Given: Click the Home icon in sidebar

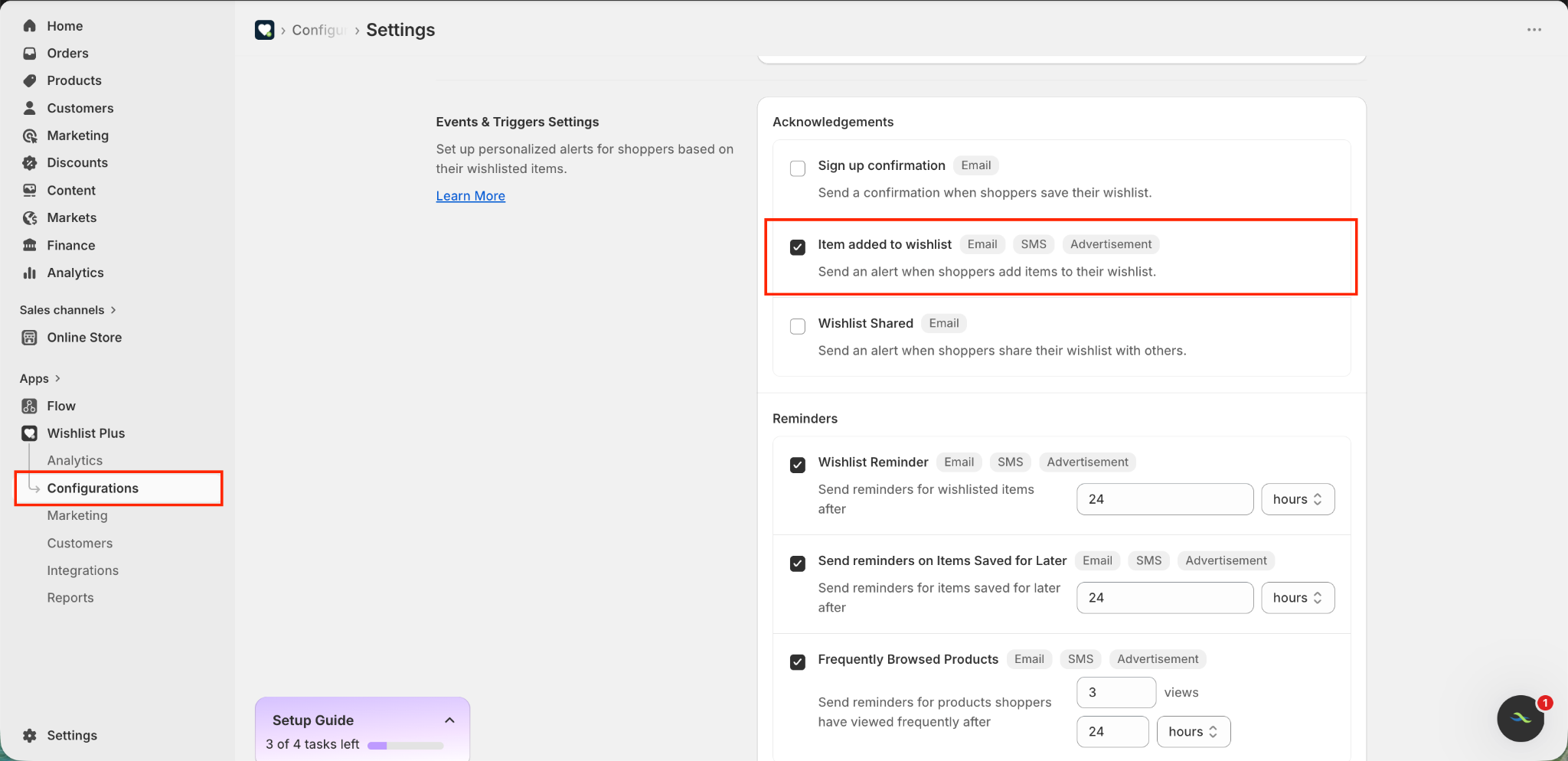Looking at the screenshot, I should 30,26.
